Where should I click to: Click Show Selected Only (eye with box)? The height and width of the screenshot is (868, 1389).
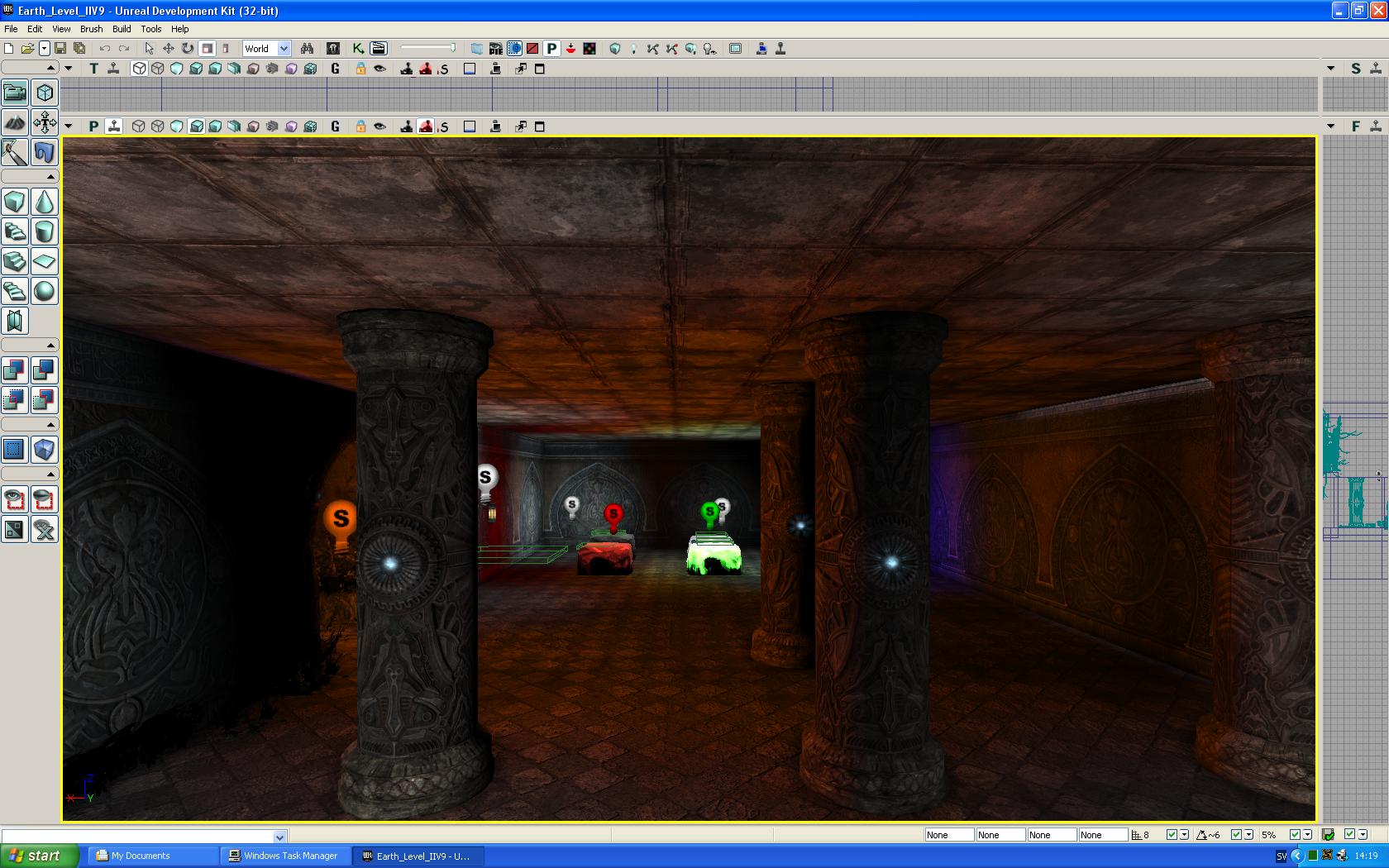(x=15, y=499)
